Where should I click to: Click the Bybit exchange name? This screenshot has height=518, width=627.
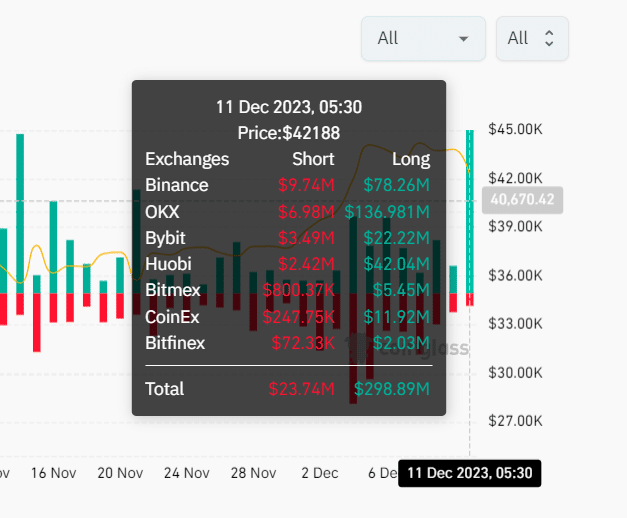click(x=165, y=238)
